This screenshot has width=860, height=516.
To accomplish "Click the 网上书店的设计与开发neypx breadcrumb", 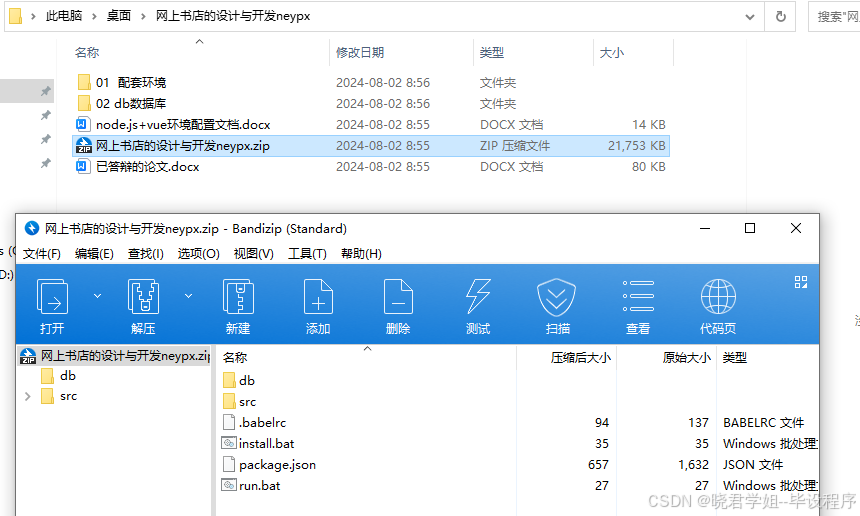I will pyautogui.click(x=233, y=16).
